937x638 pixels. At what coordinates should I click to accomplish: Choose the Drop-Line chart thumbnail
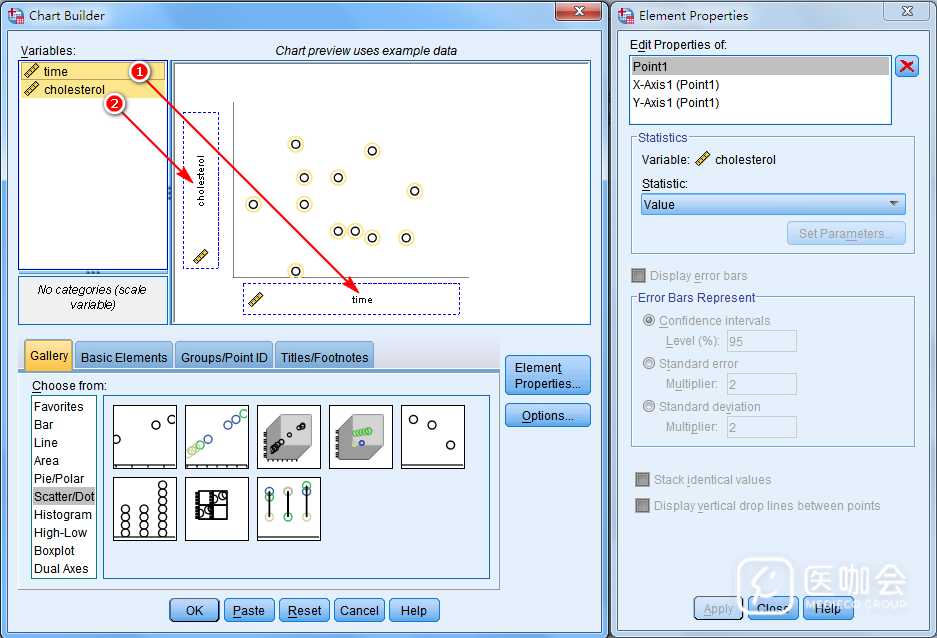[x=289, y=509]
